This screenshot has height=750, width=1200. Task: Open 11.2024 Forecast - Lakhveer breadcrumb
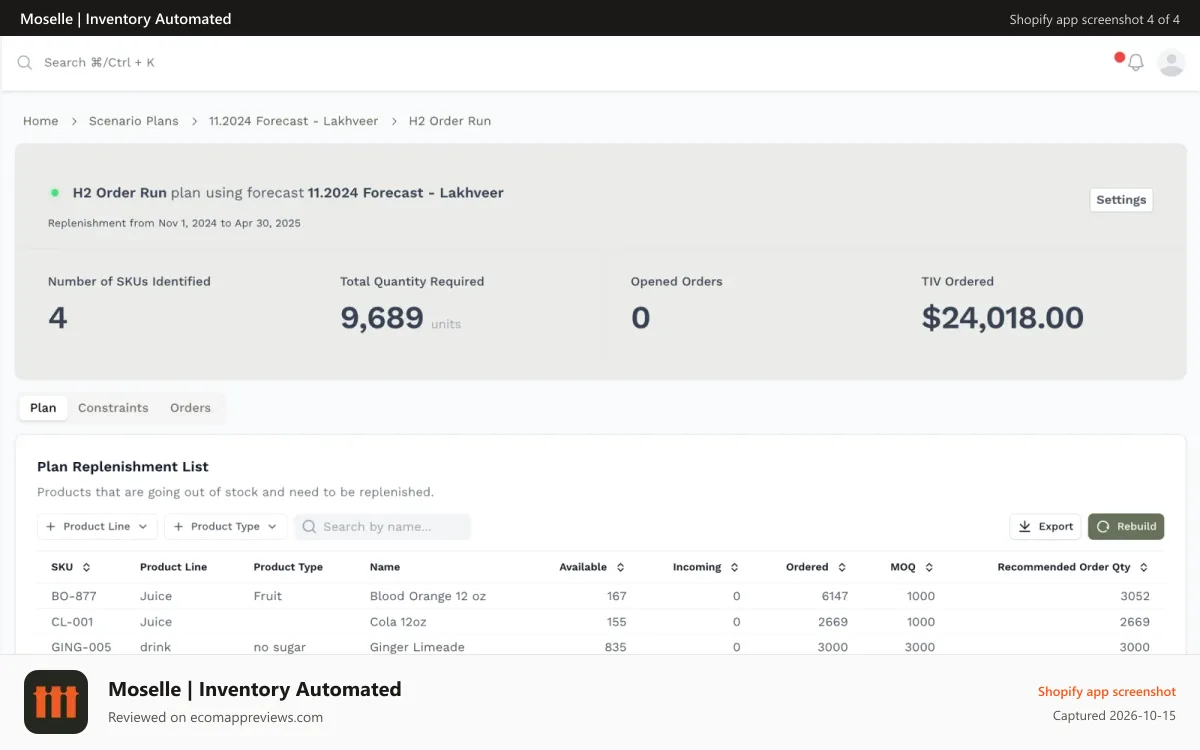coord(293,121)
